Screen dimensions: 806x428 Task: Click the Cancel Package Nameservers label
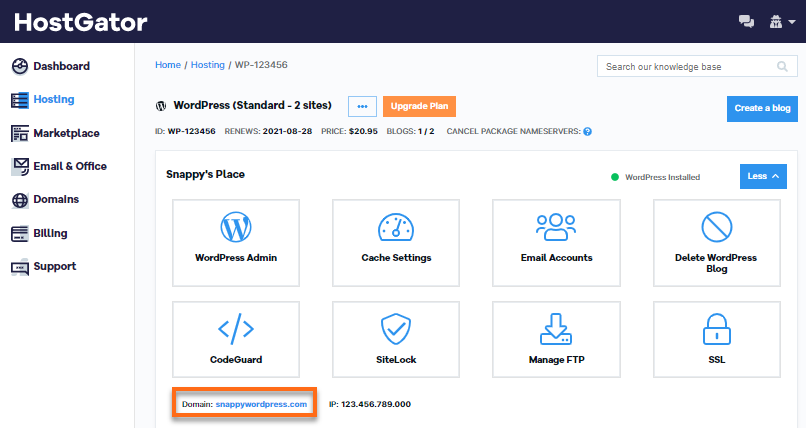pos(514,132)
